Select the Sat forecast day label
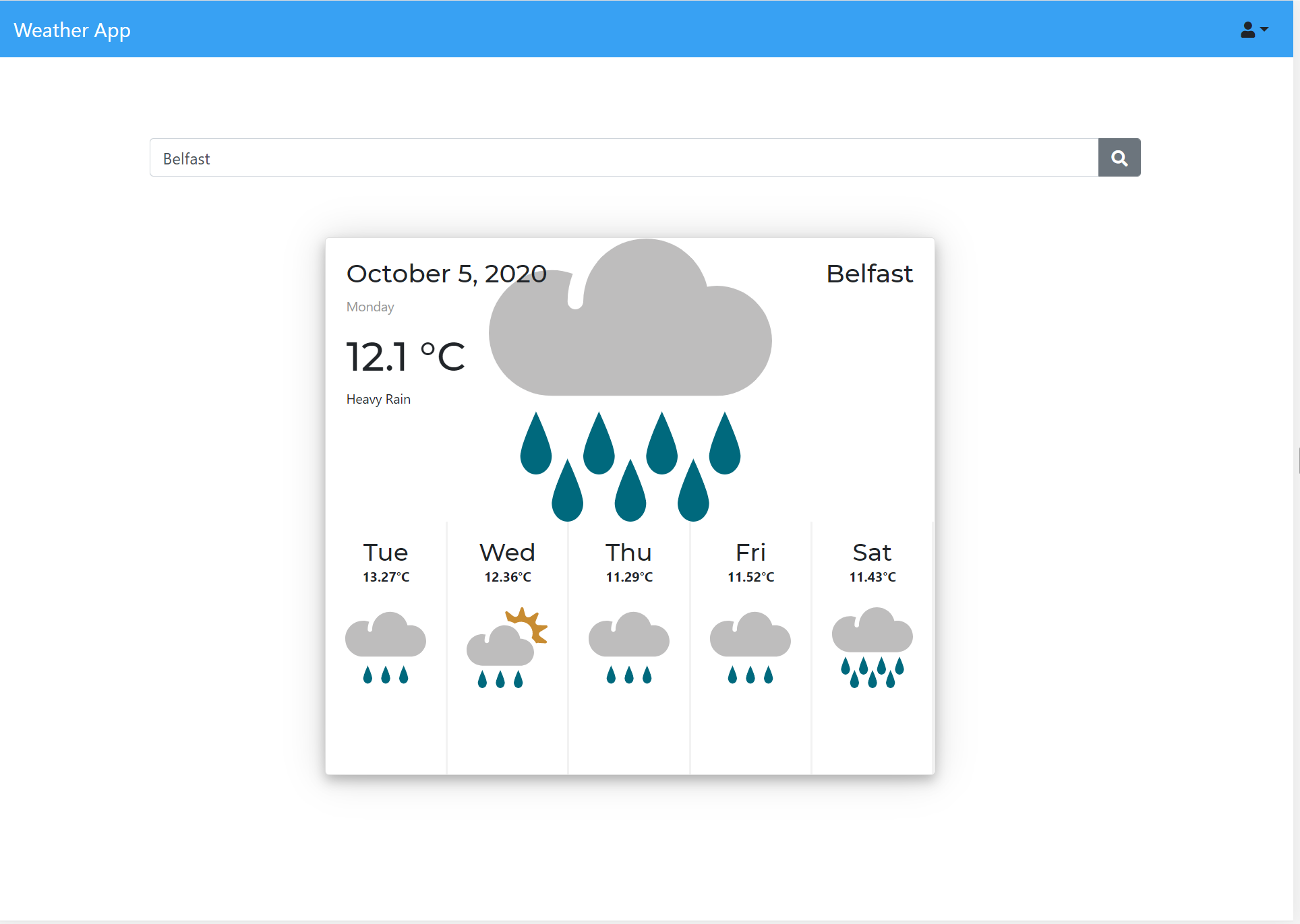 pos(872,553)
